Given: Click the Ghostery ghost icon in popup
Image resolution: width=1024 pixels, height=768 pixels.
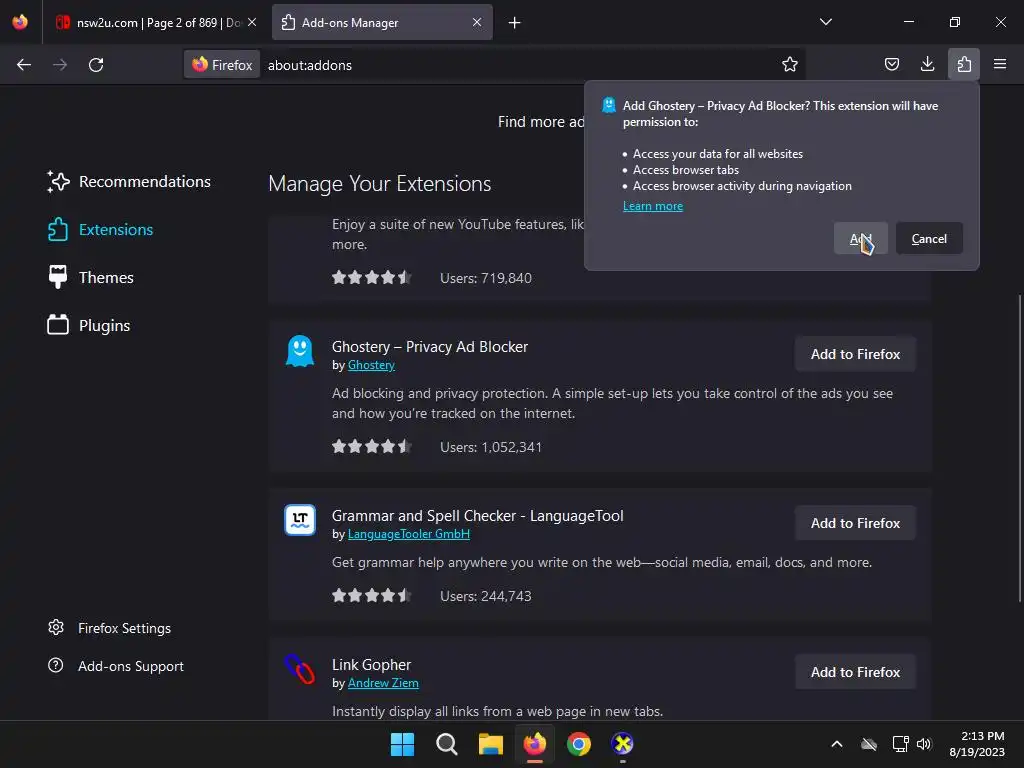Looking at the screenshot, I should (609, 105).
